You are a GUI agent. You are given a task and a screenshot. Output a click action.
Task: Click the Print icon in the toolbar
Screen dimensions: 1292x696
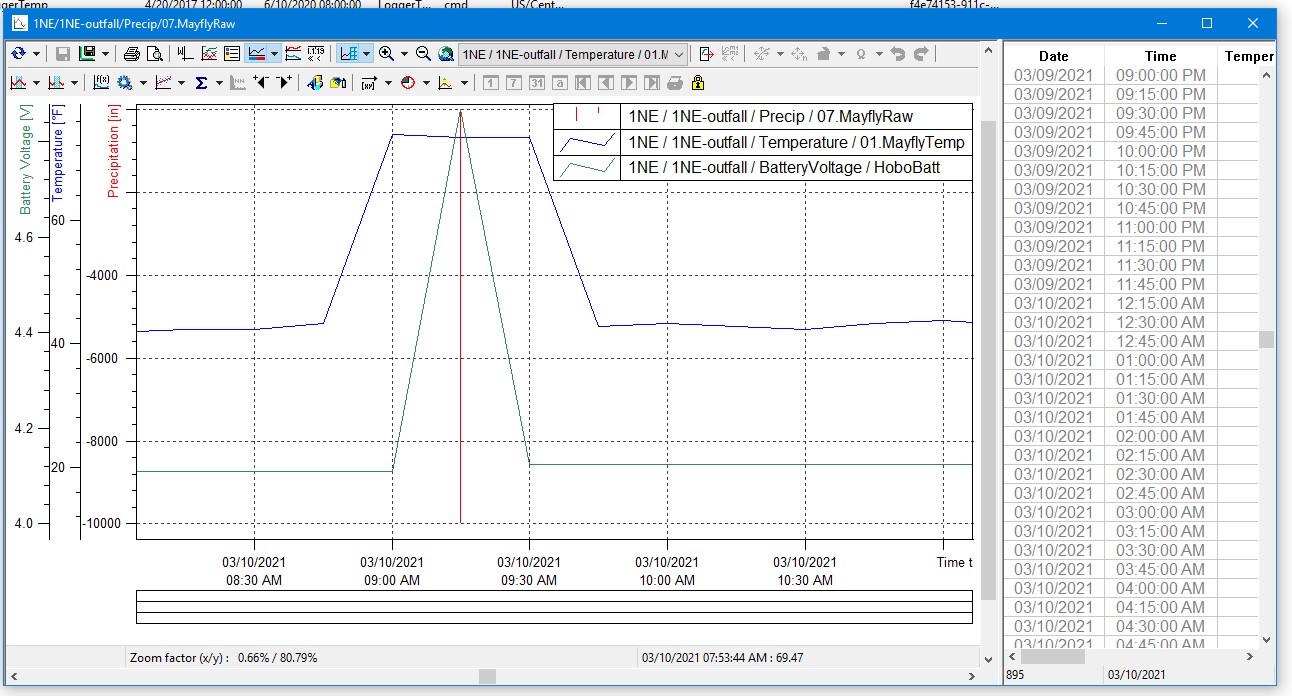point(132,54)
